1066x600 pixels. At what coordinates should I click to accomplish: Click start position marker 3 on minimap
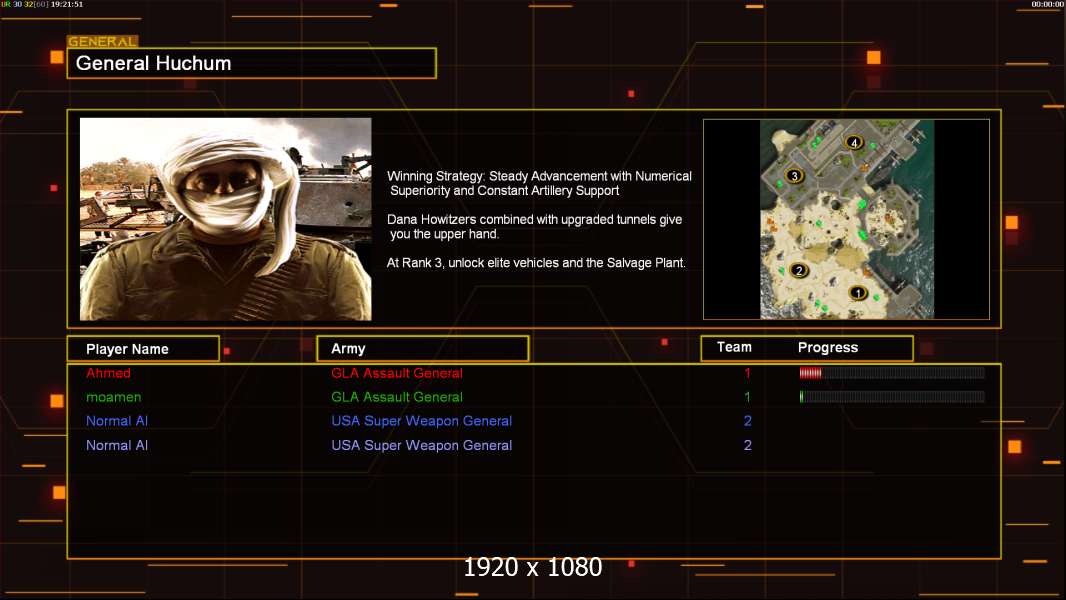794,176
